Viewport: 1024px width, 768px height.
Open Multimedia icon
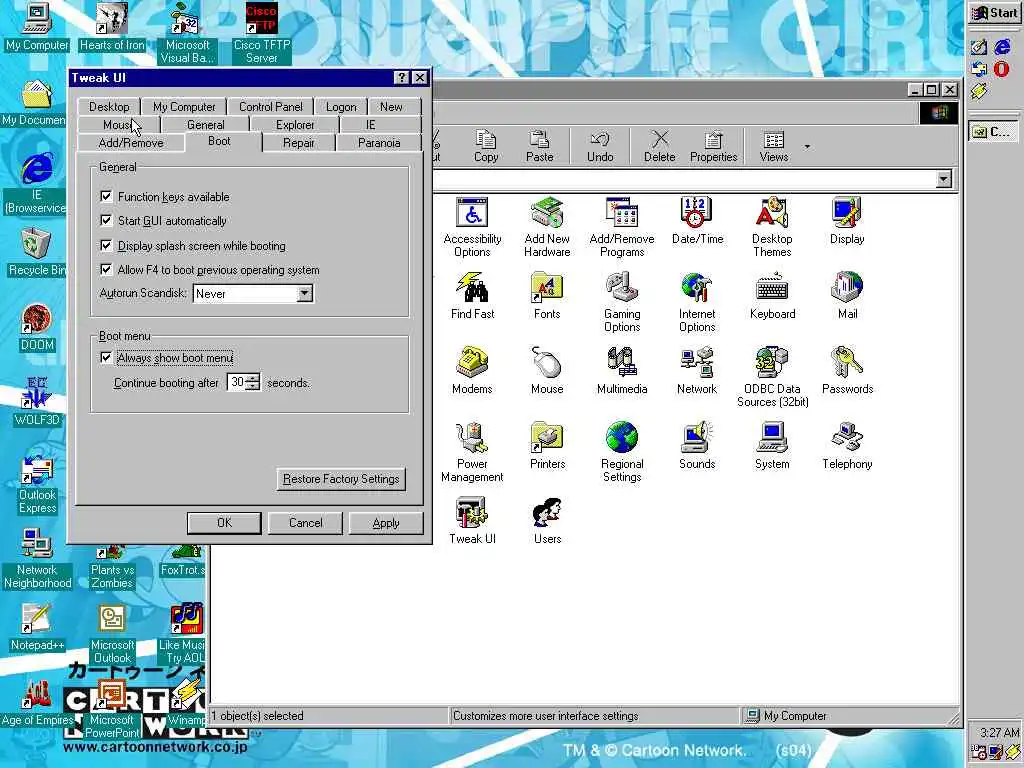[x=622, y=371]
